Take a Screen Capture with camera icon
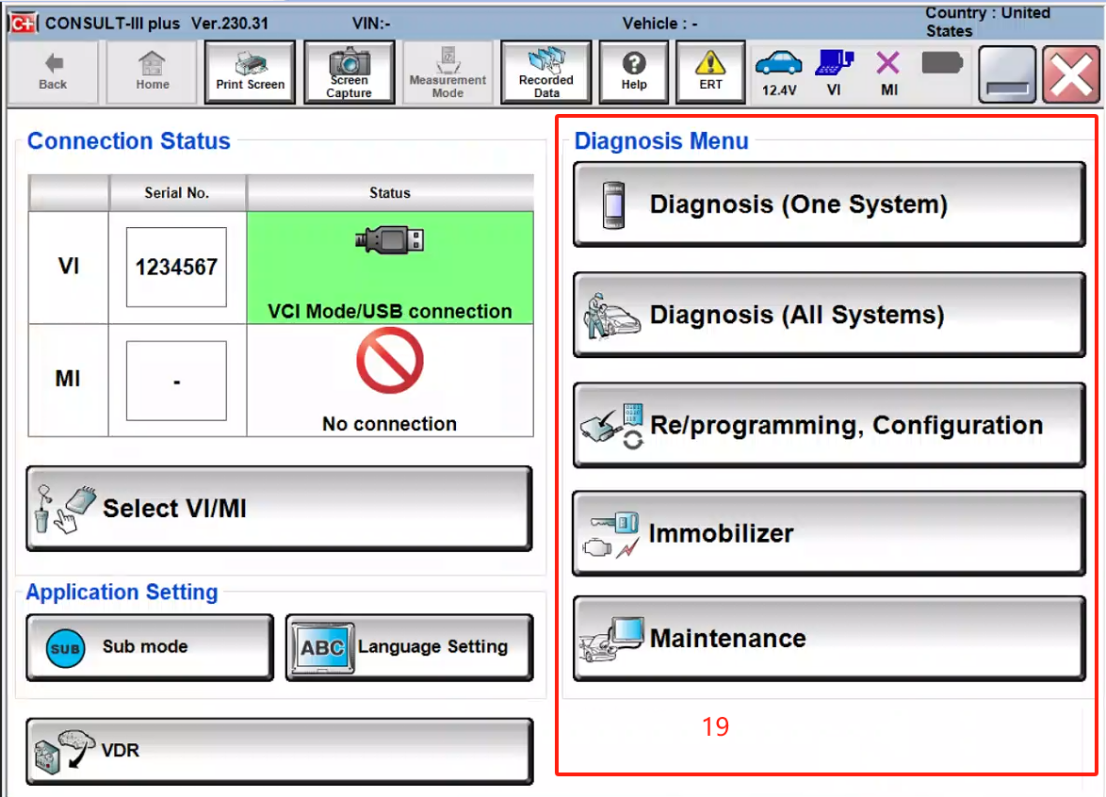This screenshot has width=1106, height=797. click(349, 72)
